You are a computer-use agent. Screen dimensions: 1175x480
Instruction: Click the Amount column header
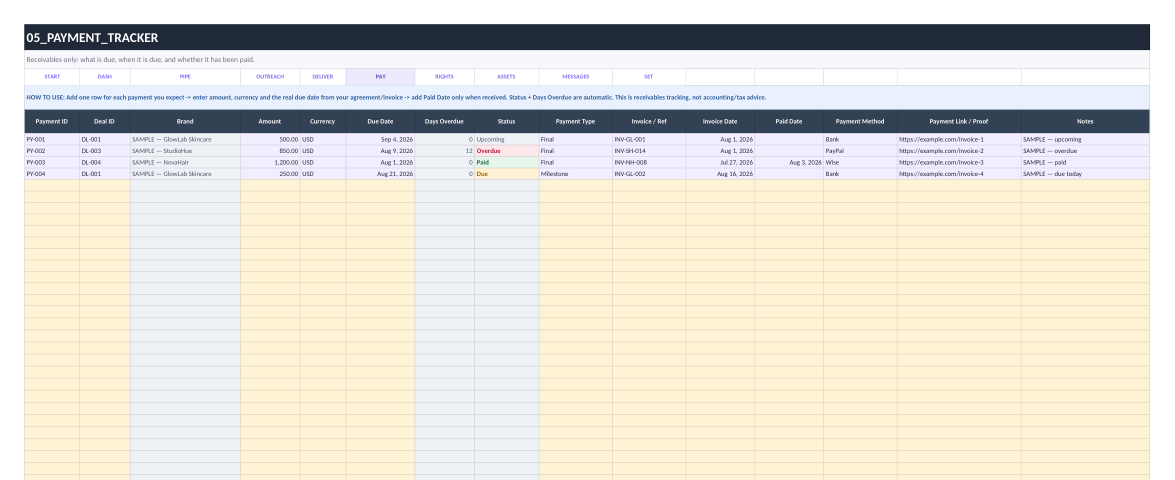coord(270,121)
